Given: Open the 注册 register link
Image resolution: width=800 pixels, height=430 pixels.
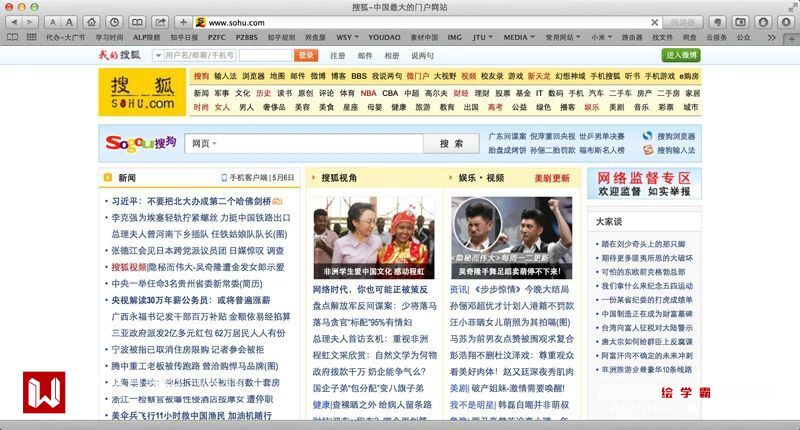Looking at the screenshot, I should point(337,56).
